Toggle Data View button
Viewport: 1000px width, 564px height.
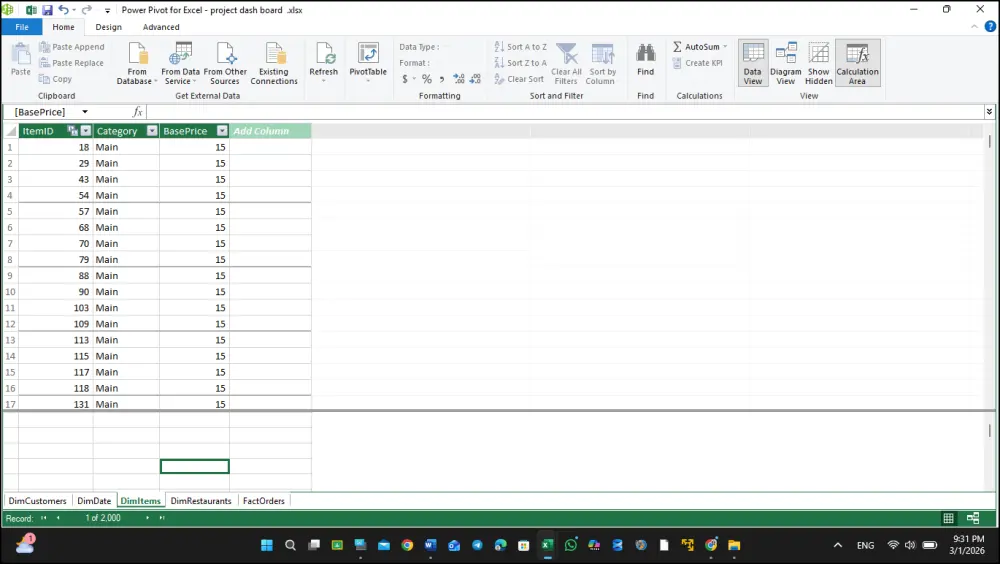[x=753, y=63]
